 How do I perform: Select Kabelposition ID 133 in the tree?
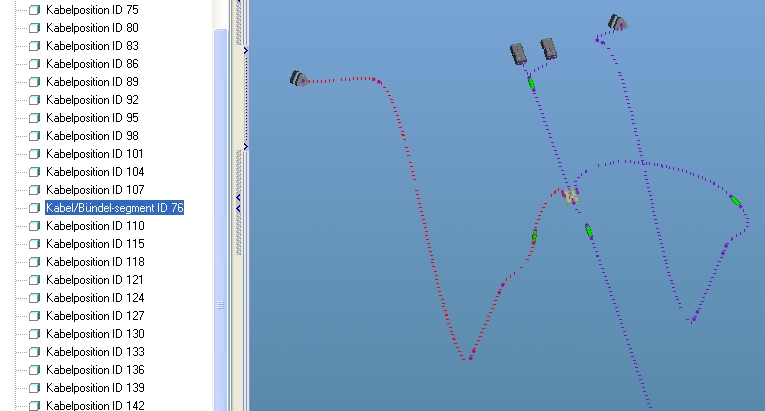(x=95, y=352)
